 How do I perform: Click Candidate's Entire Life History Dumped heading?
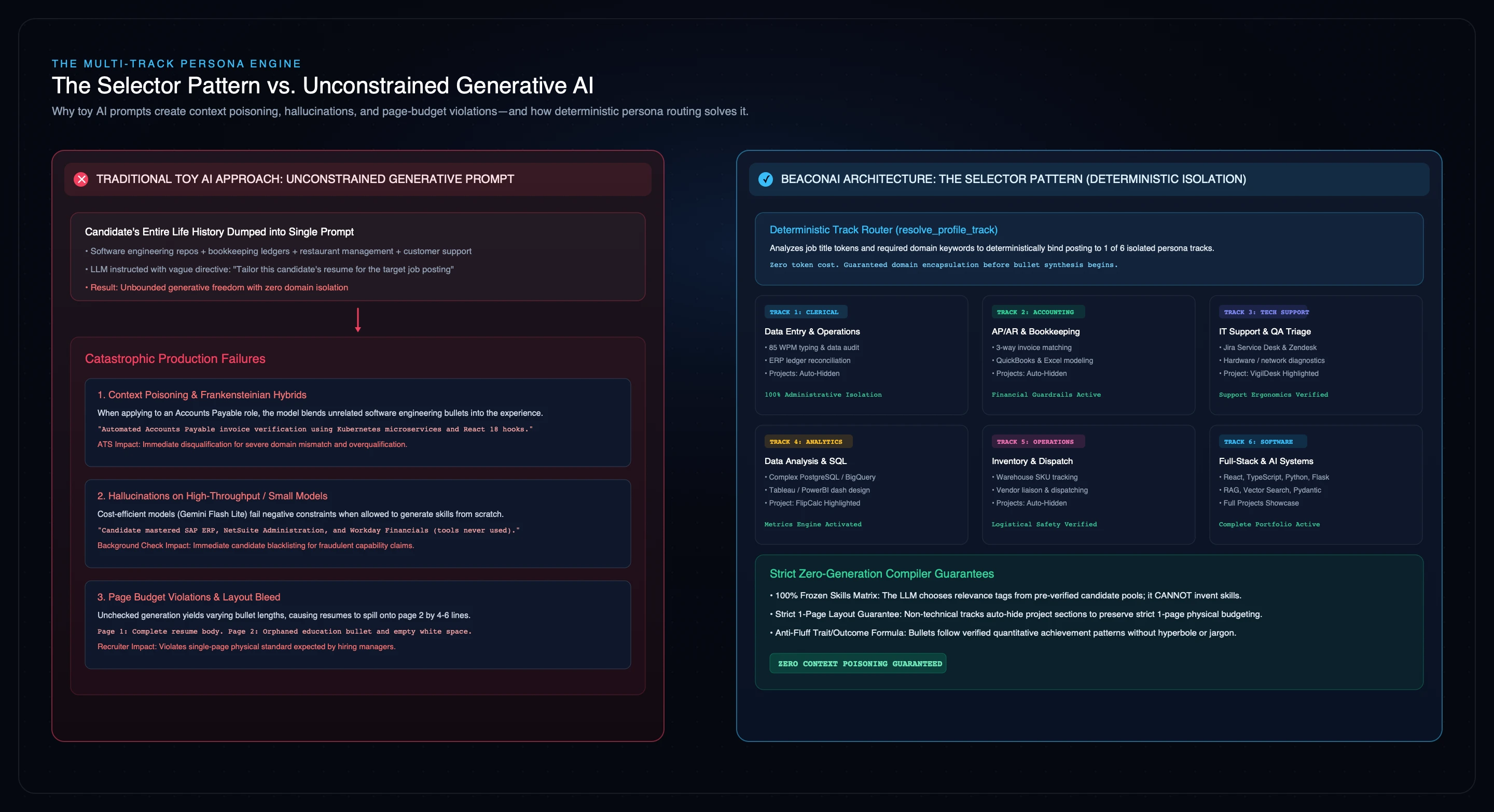pos(219,232)
